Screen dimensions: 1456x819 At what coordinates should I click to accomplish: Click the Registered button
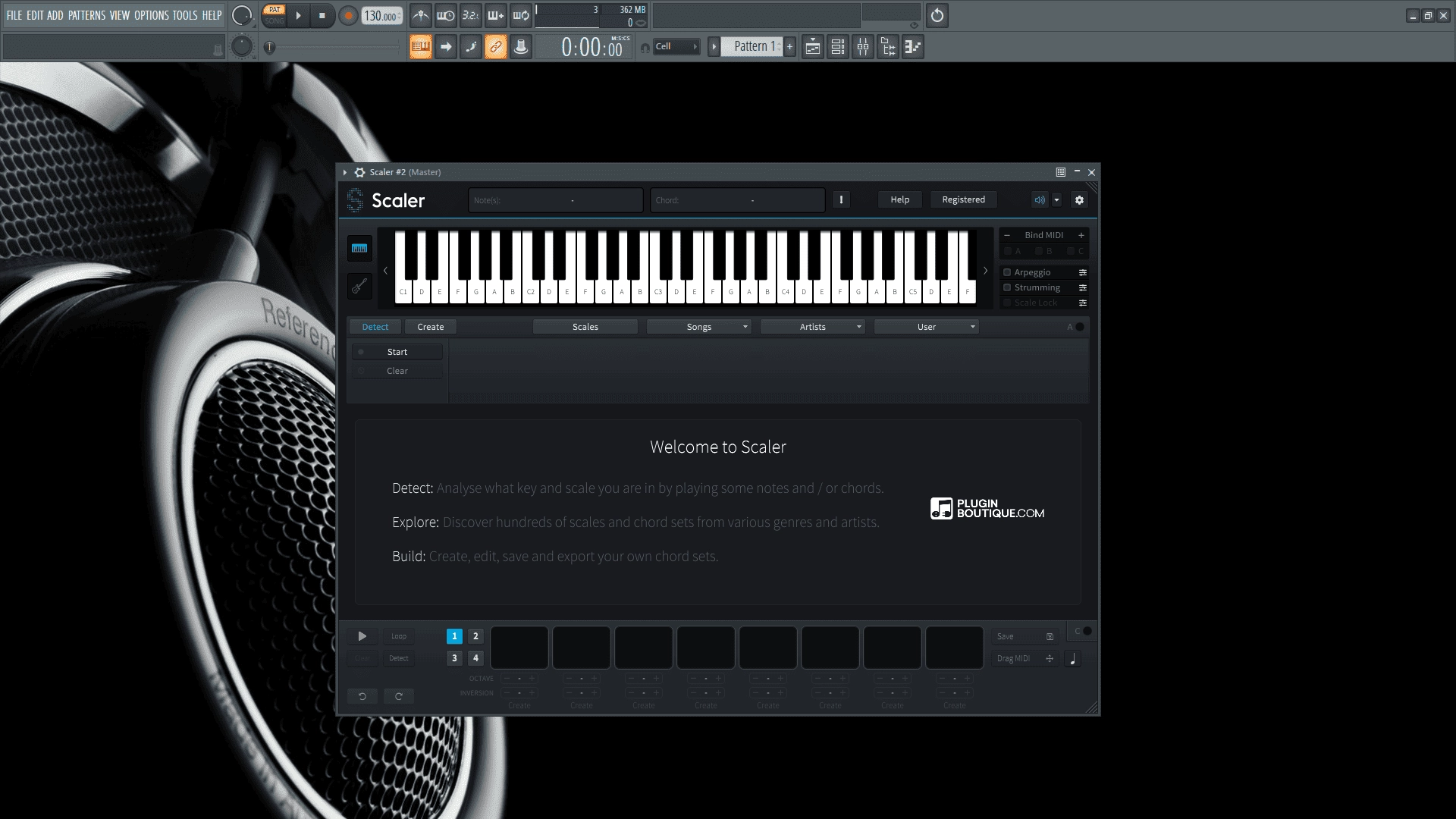click(964, 199)
